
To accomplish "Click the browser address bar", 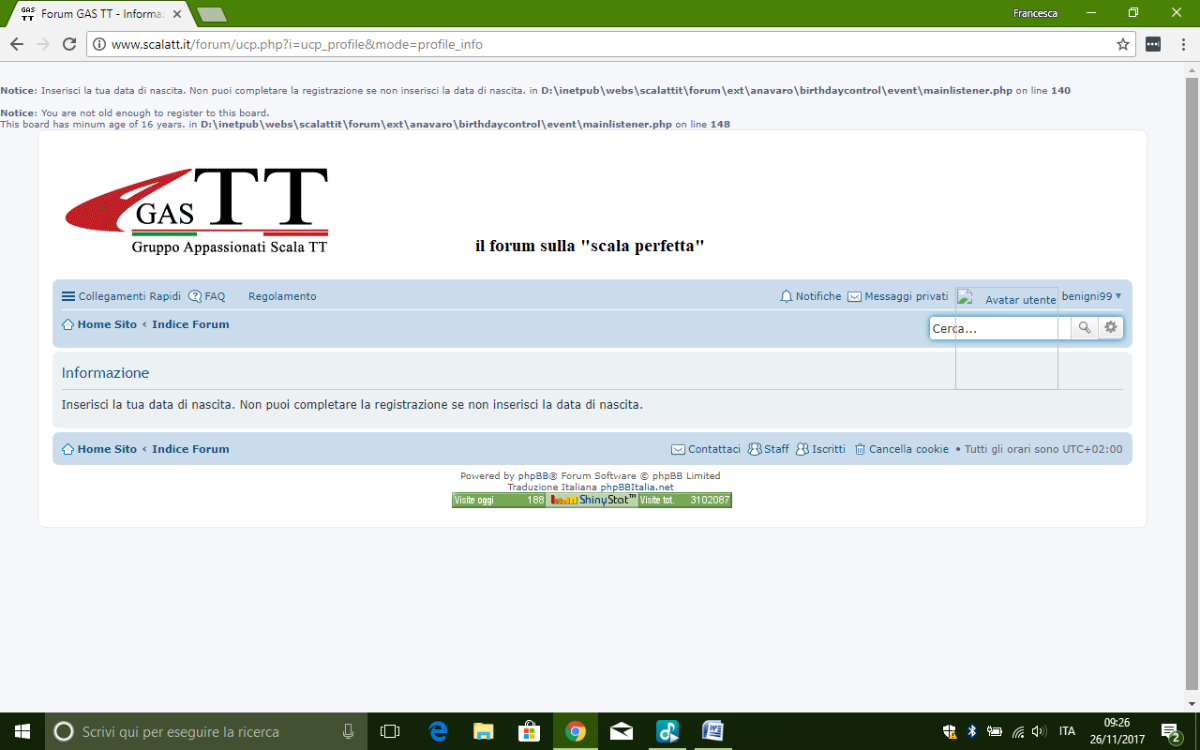I will click(600, 44).
